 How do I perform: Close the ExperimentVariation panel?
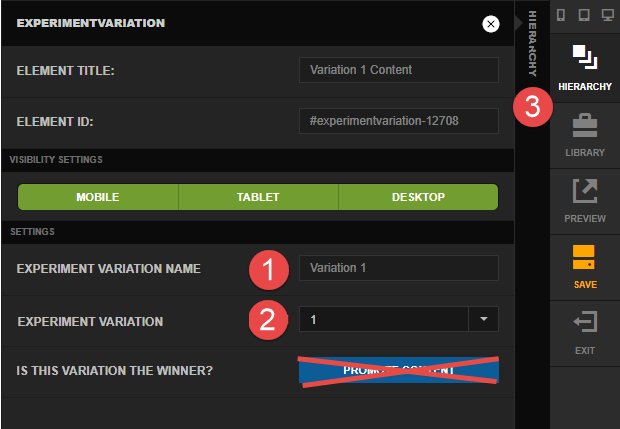point(491,24)
